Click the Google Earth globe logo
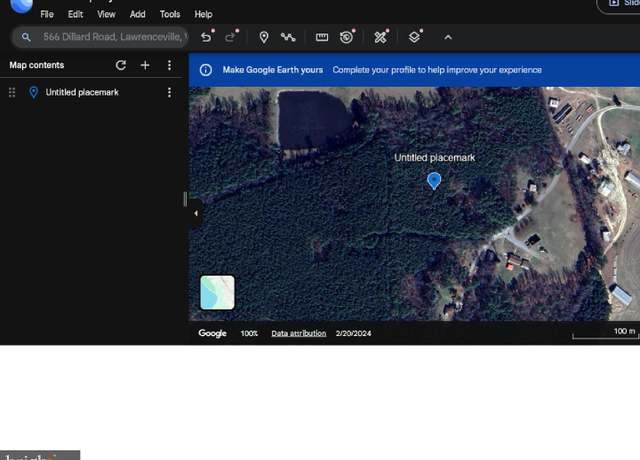The height and width of the screenshot is (460, 640). click(21, 5)
